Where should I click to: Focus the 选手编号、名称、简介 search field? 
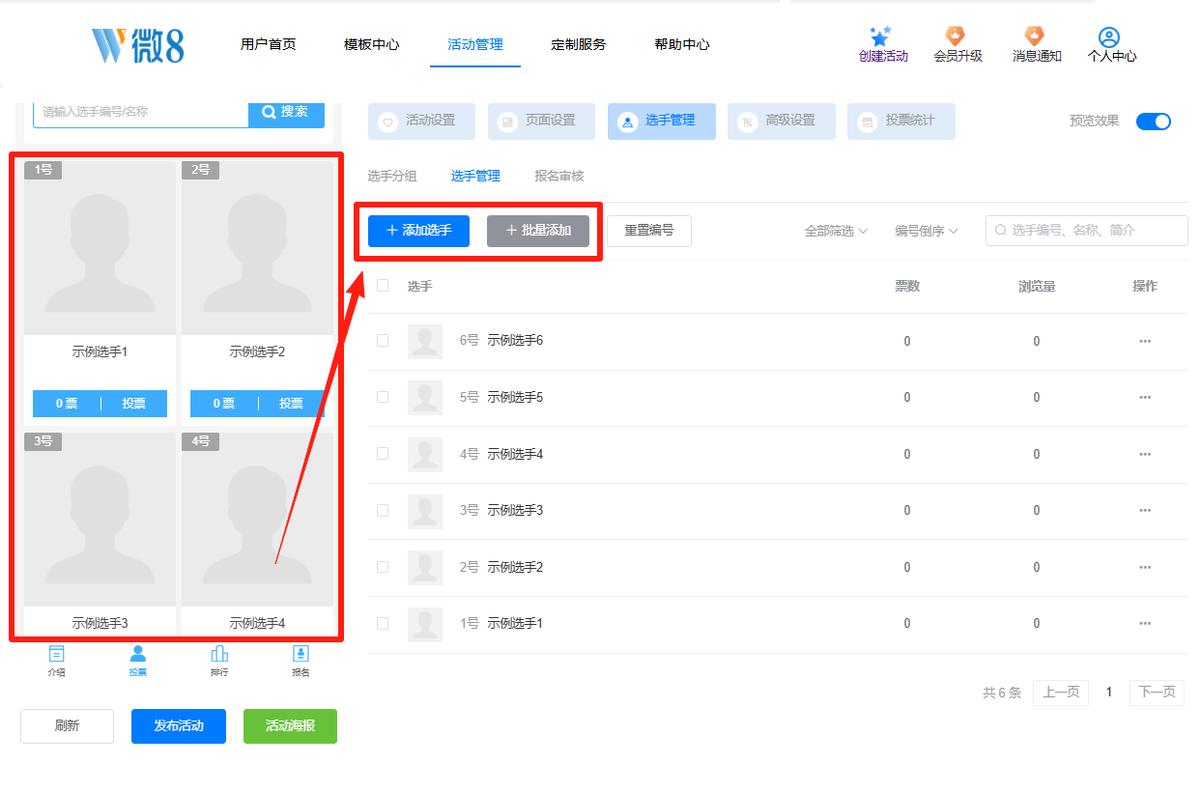1087,231
